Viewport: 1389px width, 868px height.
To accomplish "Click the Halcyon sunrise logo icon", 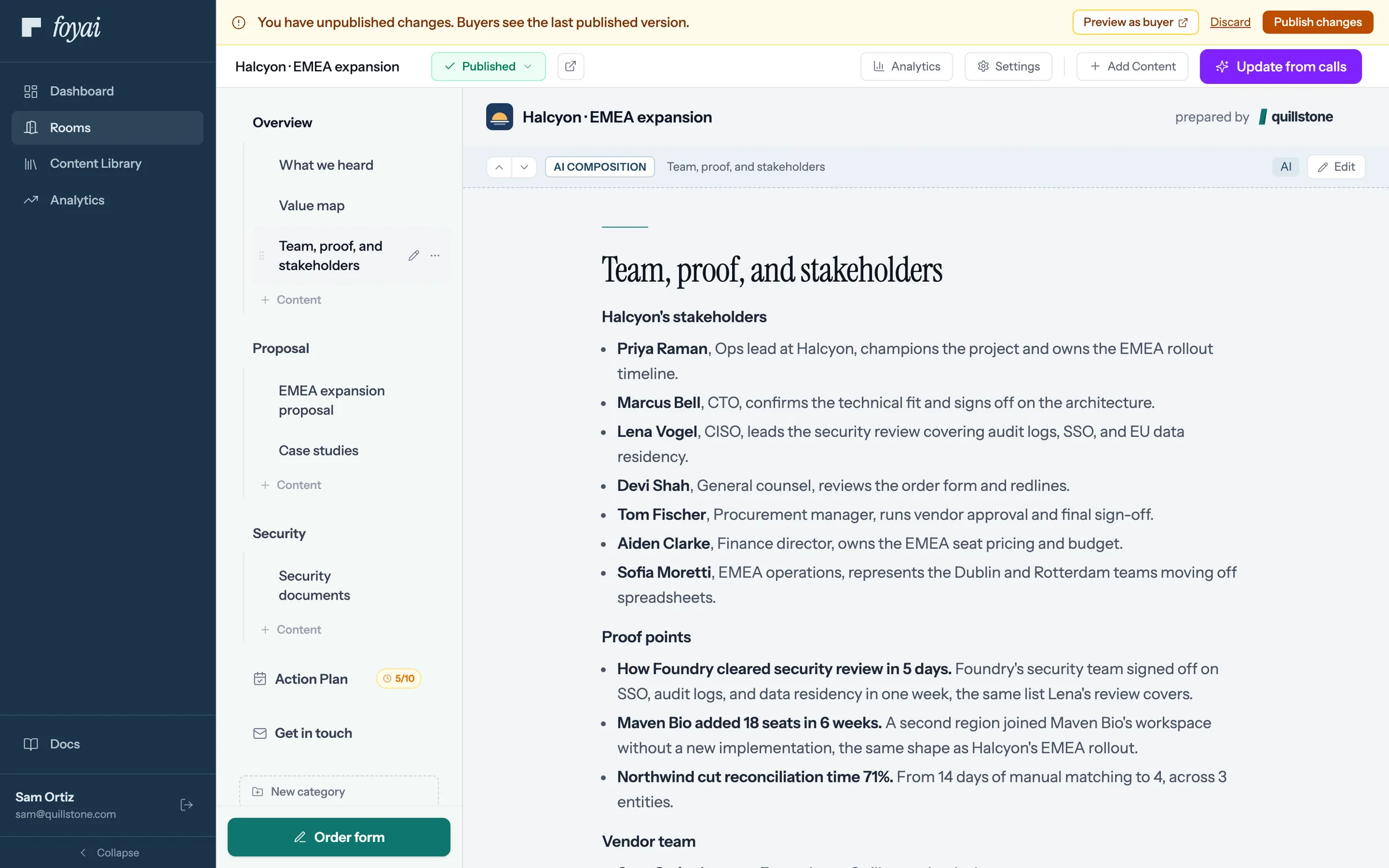I will tap(499, 117).
